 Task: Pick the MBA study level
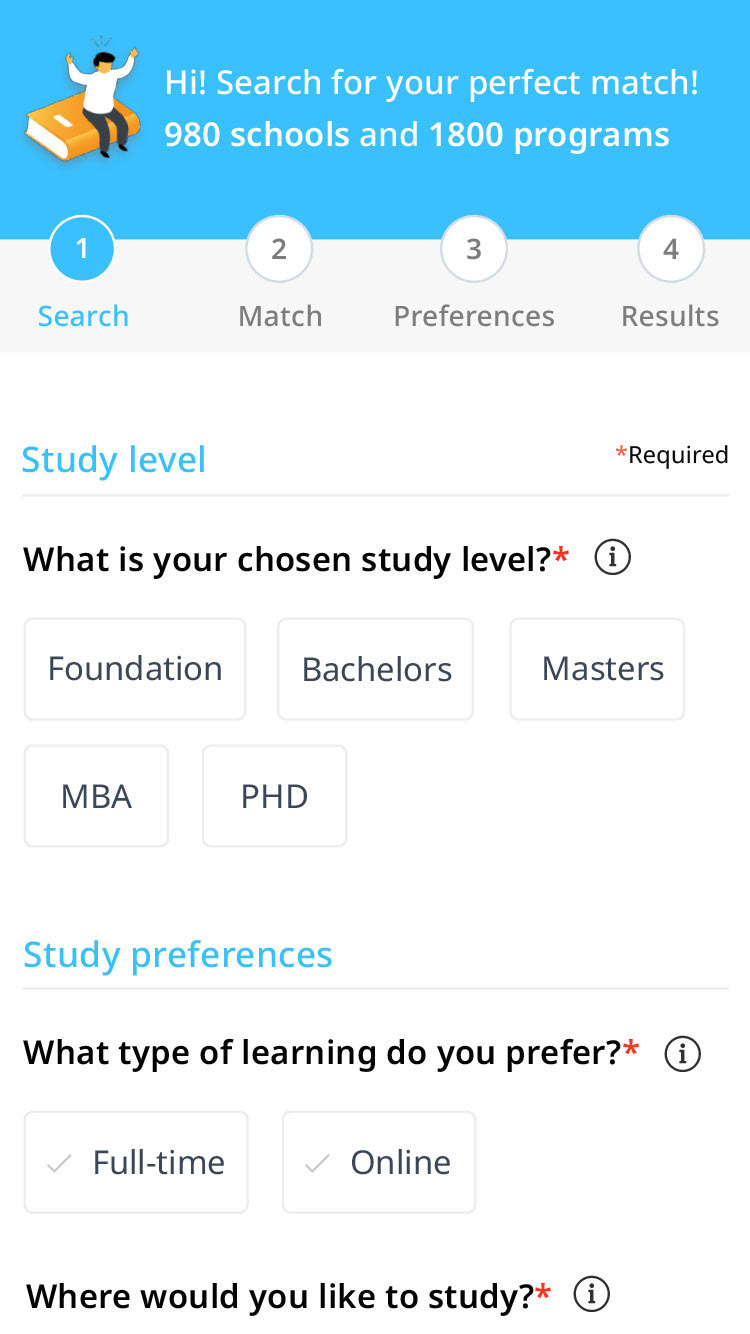(97, 796)
